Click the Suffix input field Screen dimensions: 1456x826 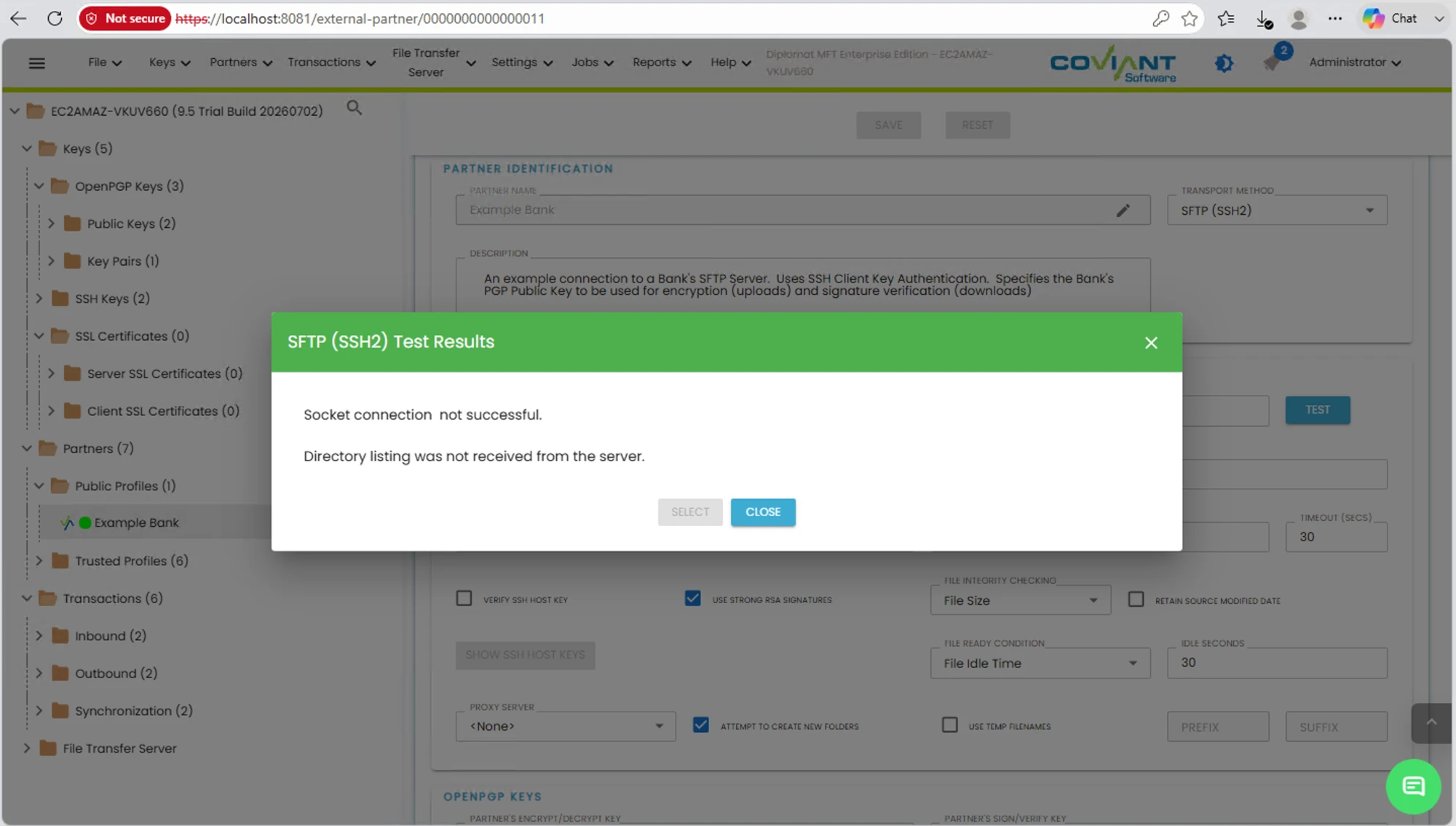[1337, 727]
